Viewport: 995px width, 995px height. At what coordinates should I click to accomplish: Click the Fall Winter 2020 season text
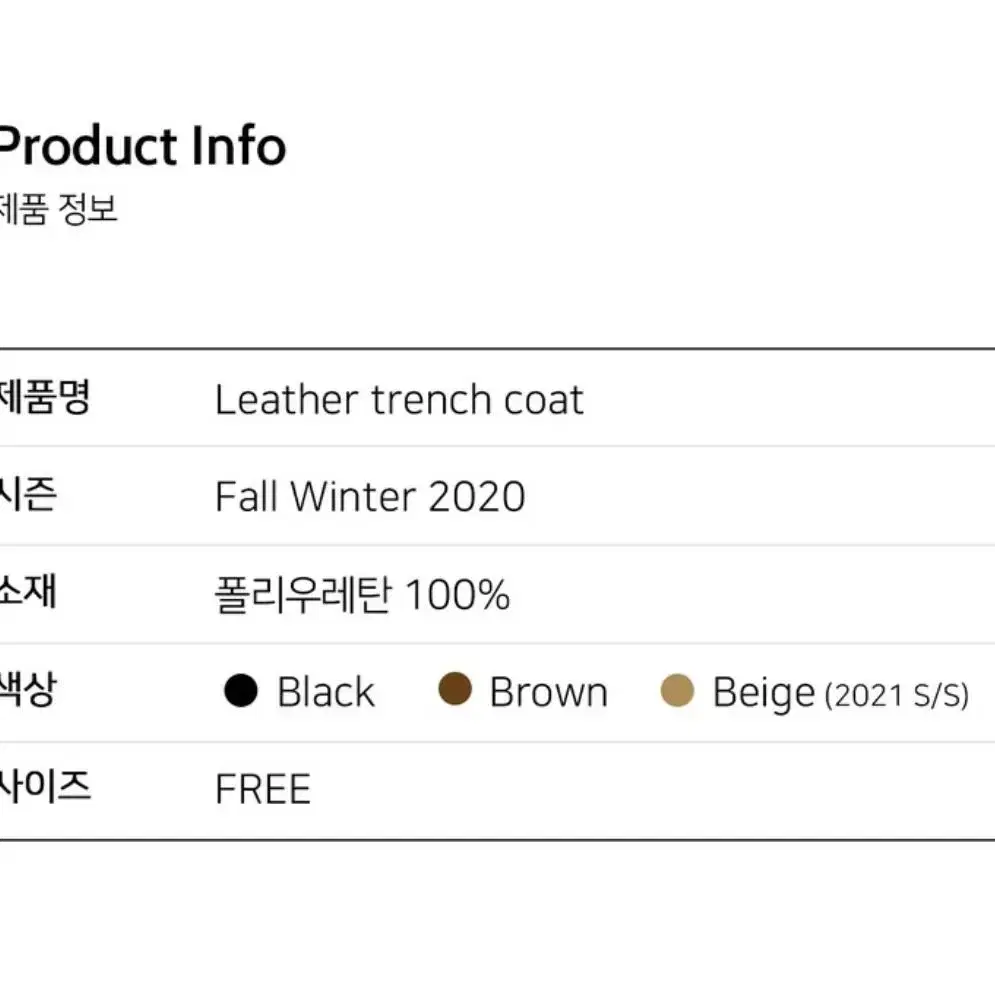pyautogui.click(x=371, y=496)
